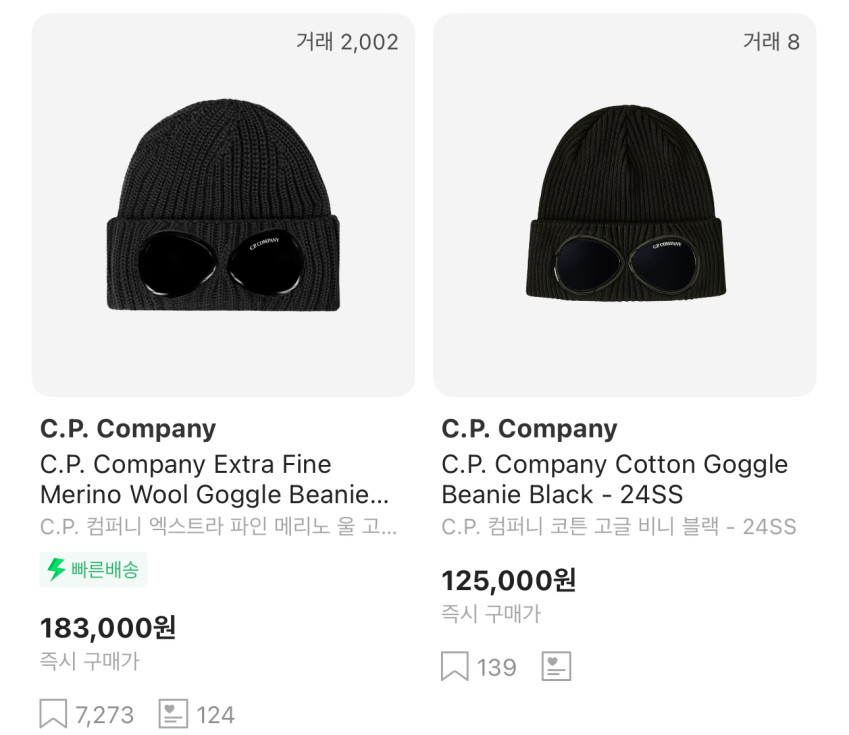The image size is (849, 735).
Task: Open C.P. Company brand above Cotton beanie
Action: tap(529, 429)
